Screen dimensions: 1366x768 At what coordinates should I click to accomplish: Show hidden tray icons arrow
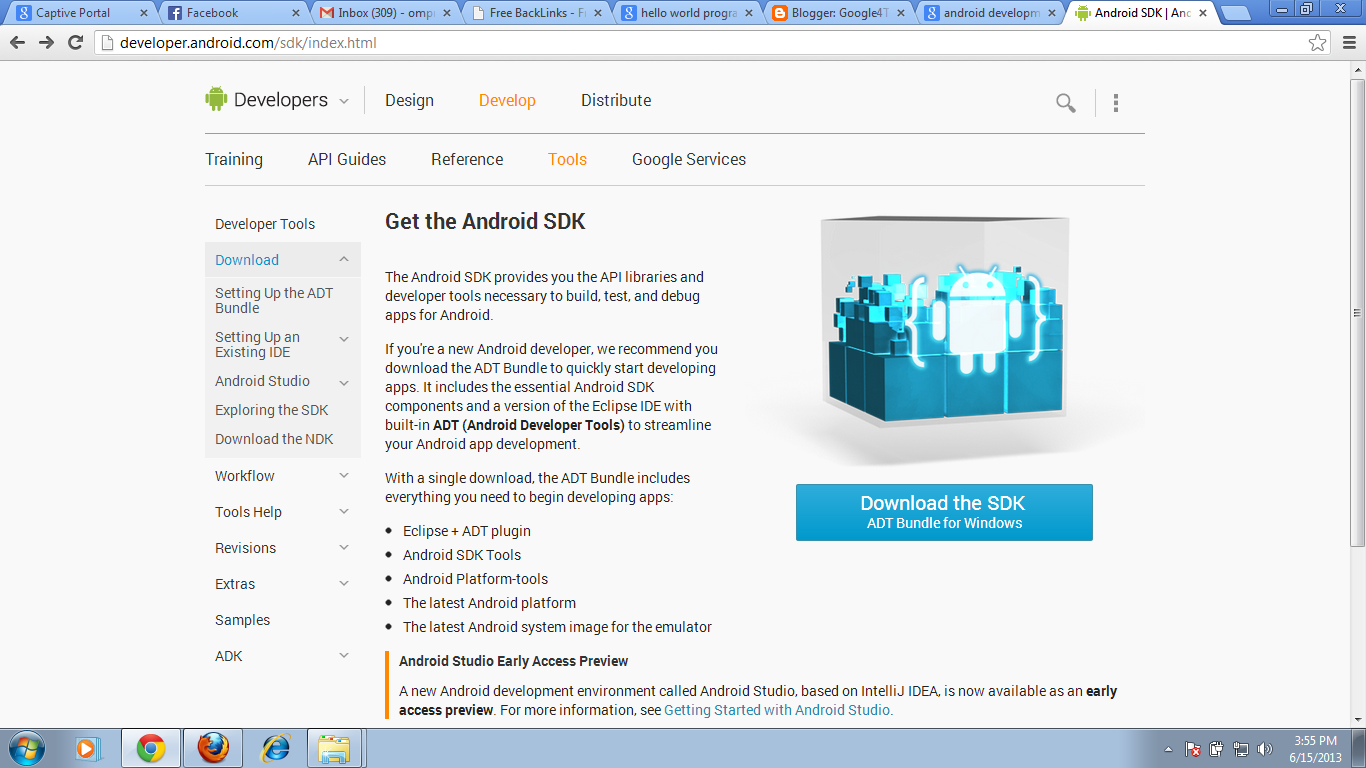1169,749
